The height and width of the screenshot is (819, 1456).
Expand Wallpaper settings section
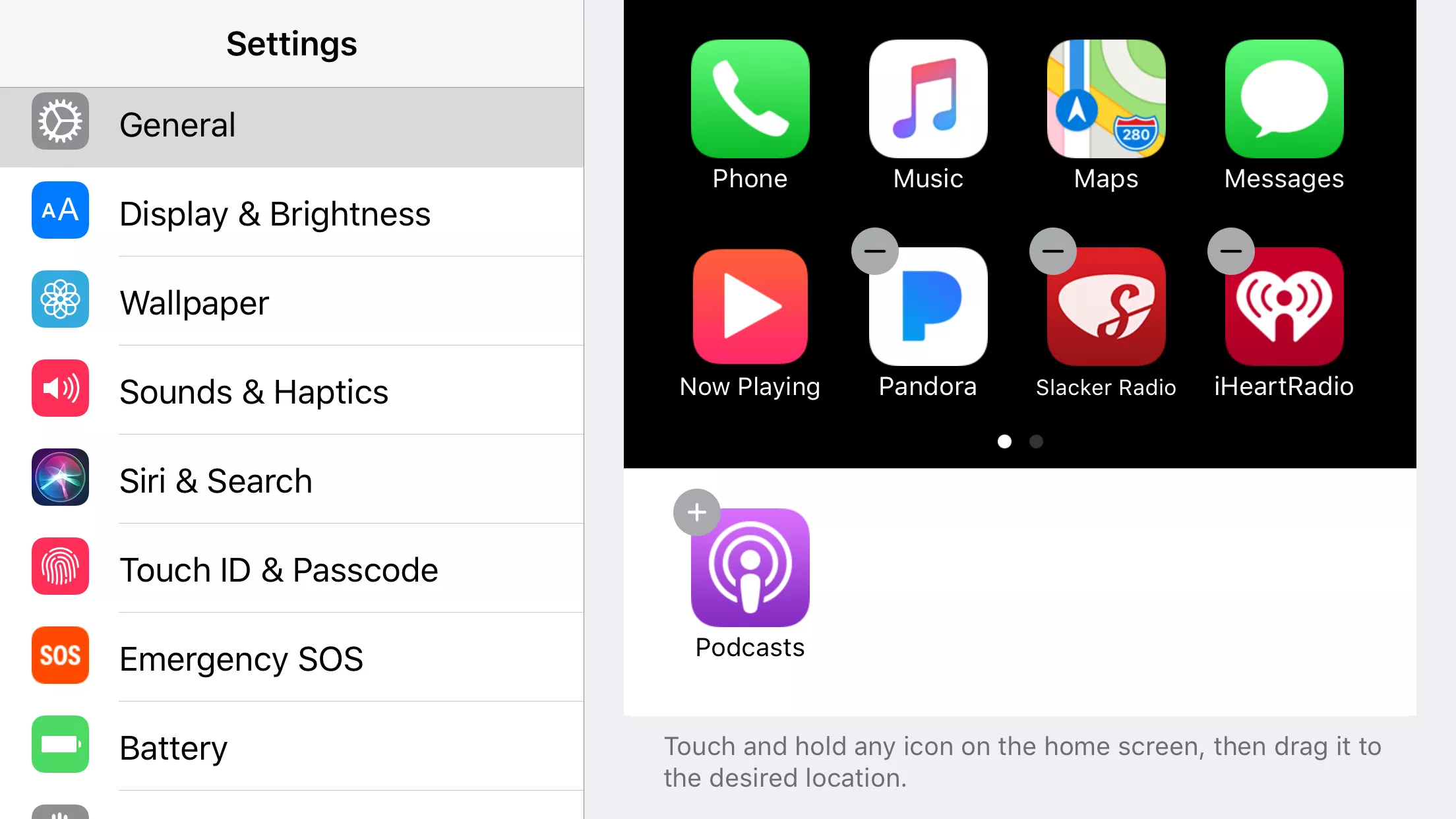click(290, 301)
